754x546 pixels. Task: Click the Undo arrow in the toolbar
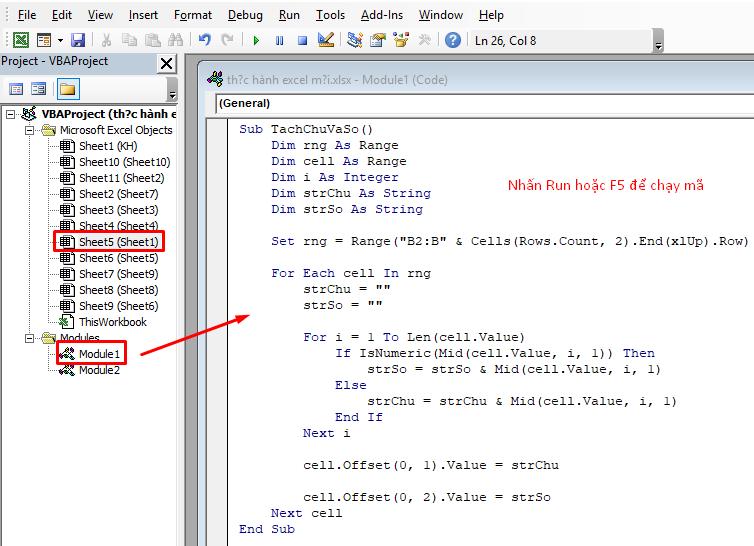coord(204,40)
